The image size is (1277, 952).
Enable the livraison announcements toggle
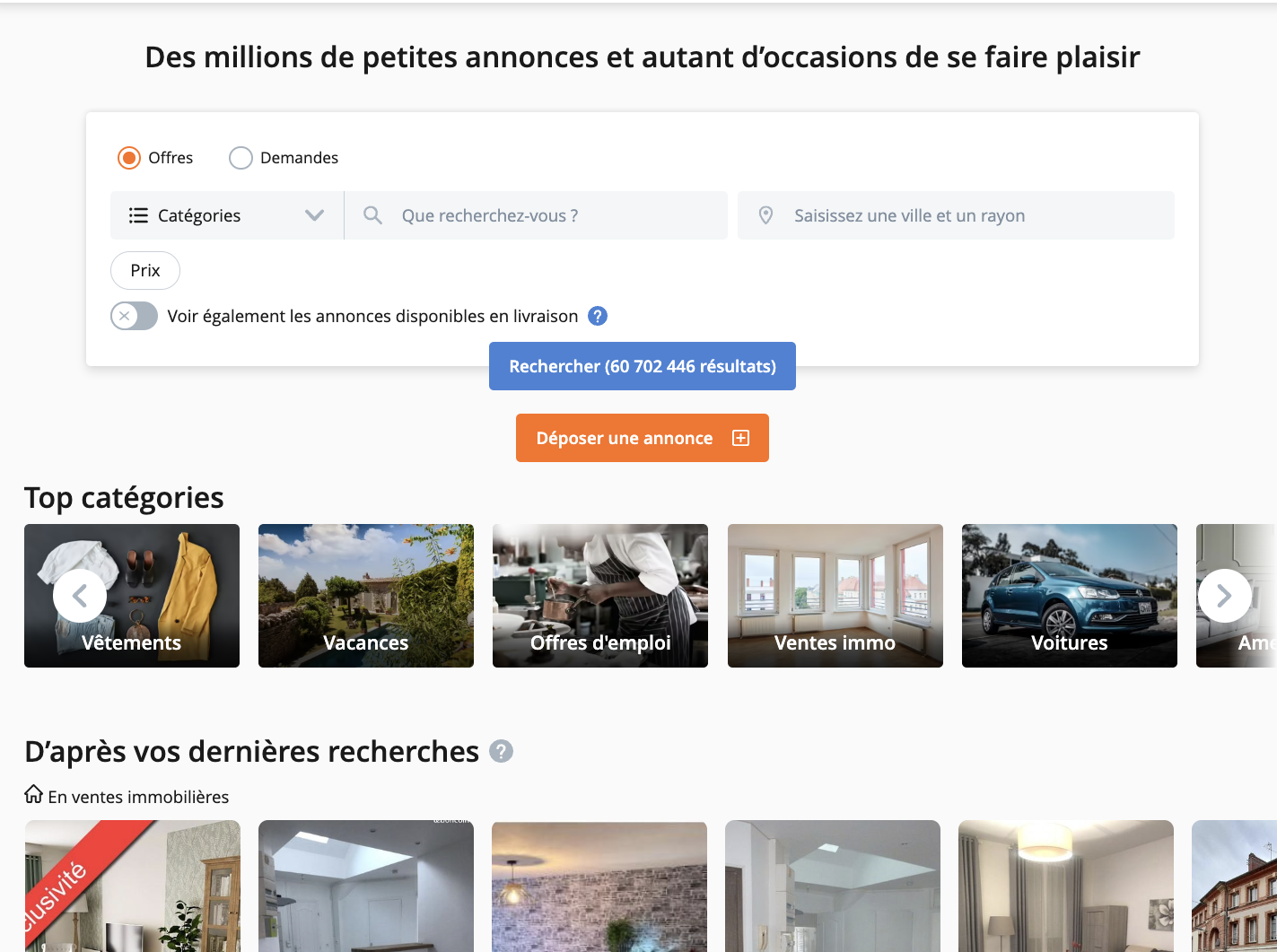134,316
